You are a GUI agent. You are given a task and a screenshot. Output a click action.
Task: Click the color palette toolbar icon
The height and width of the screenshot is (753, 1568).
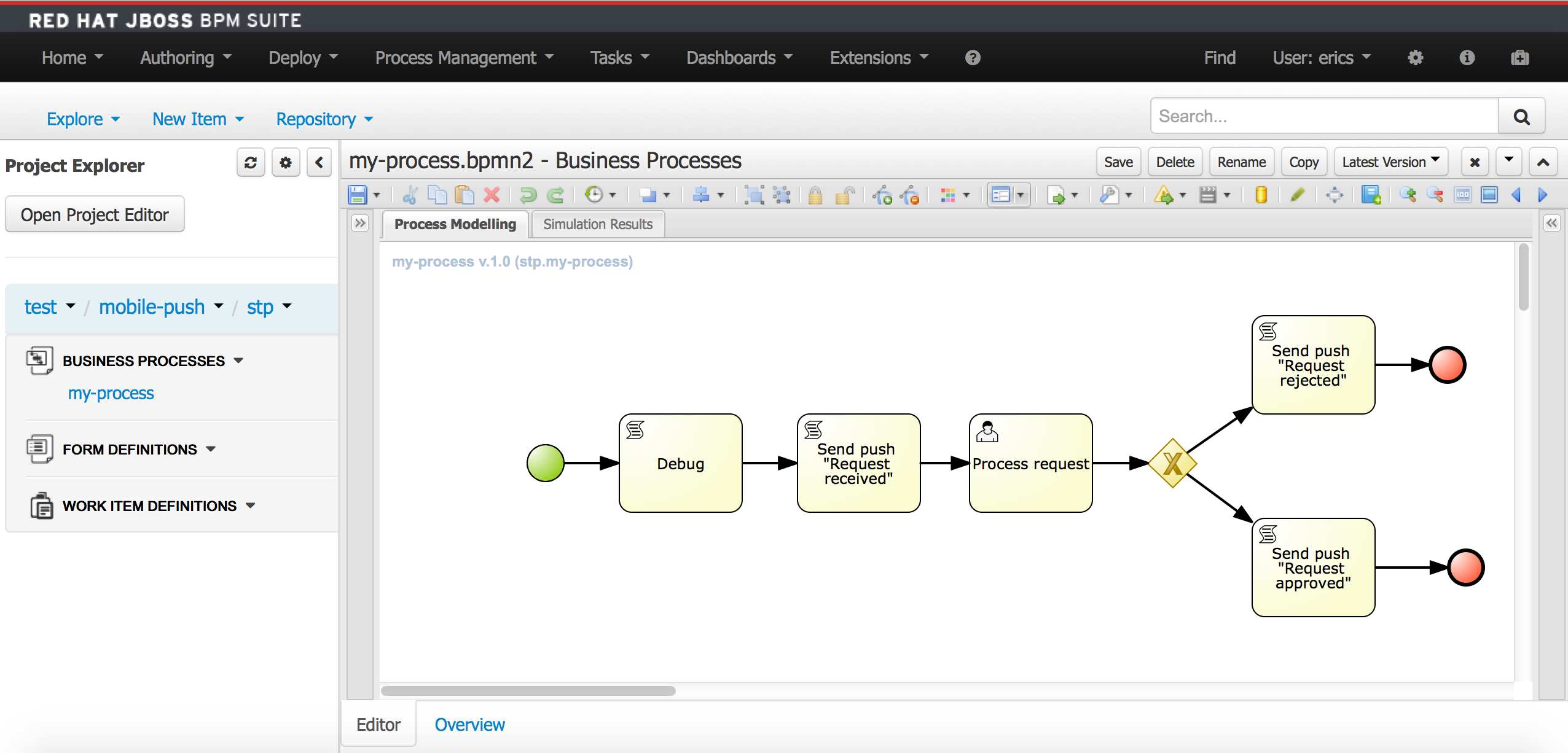(x=947, y=195)
